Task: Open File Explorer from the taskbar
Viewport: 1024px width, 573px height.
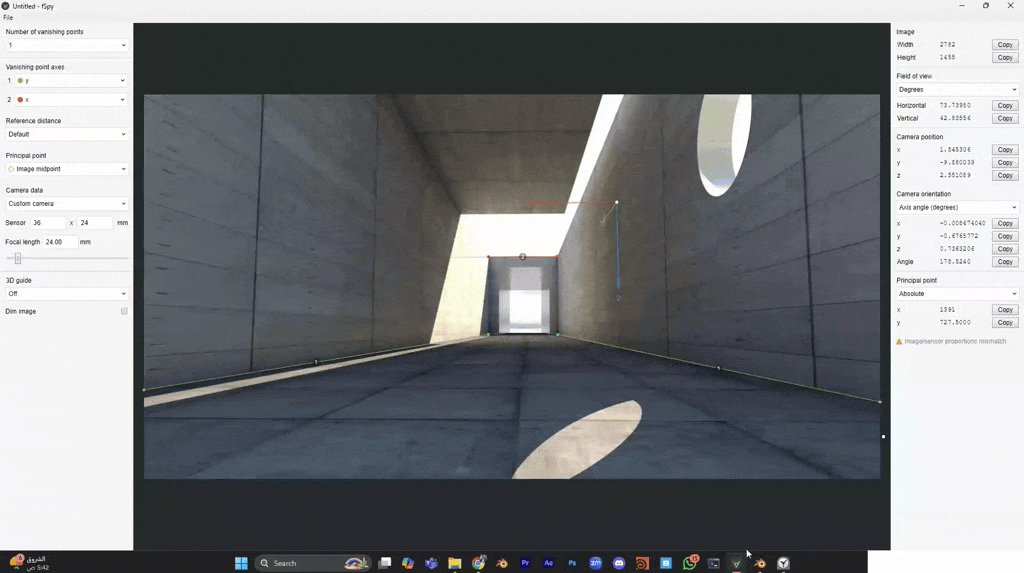Action: coord(455,563)
